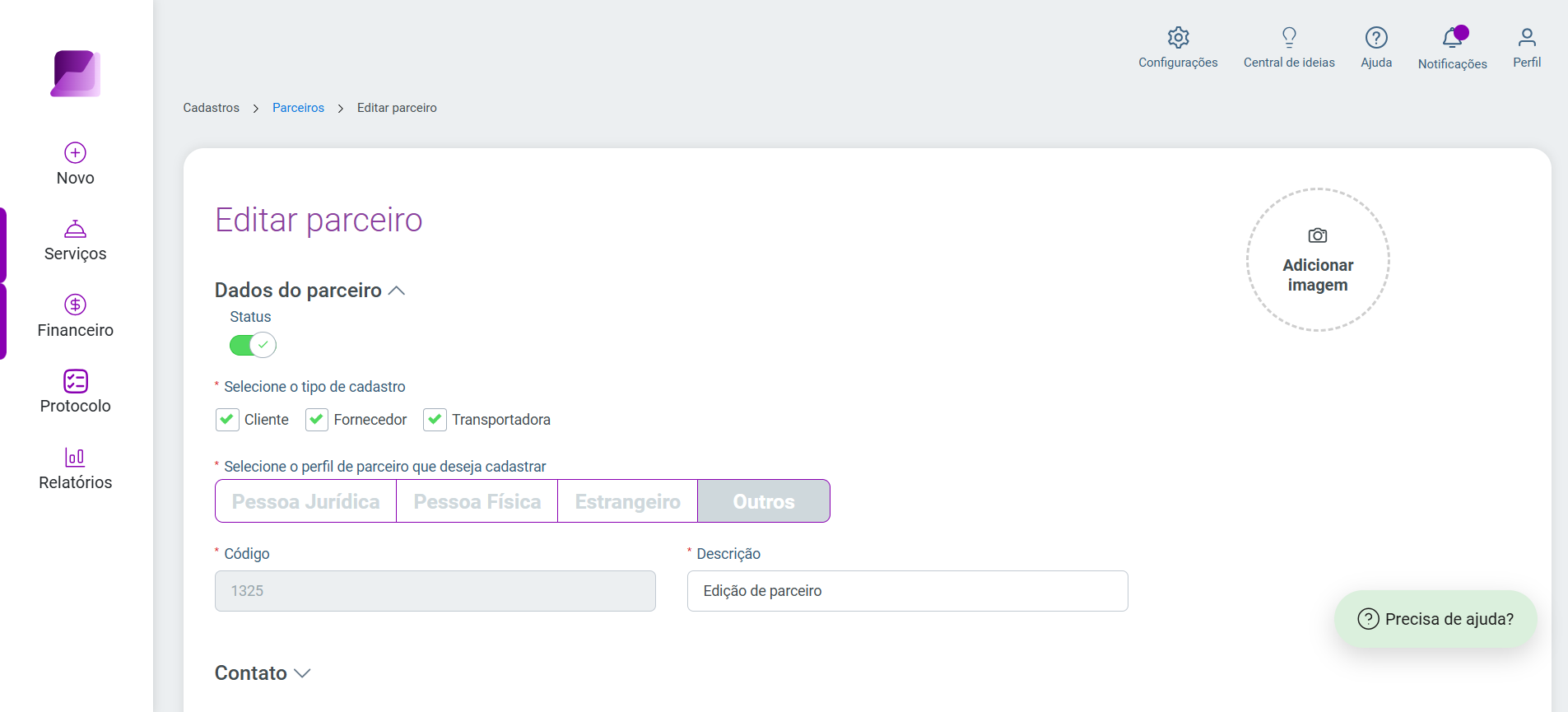Click 'Selecione o perfil de parceiro' label
The height and width of the screenshot is (712, 1568).
click(x=385, y=467)
